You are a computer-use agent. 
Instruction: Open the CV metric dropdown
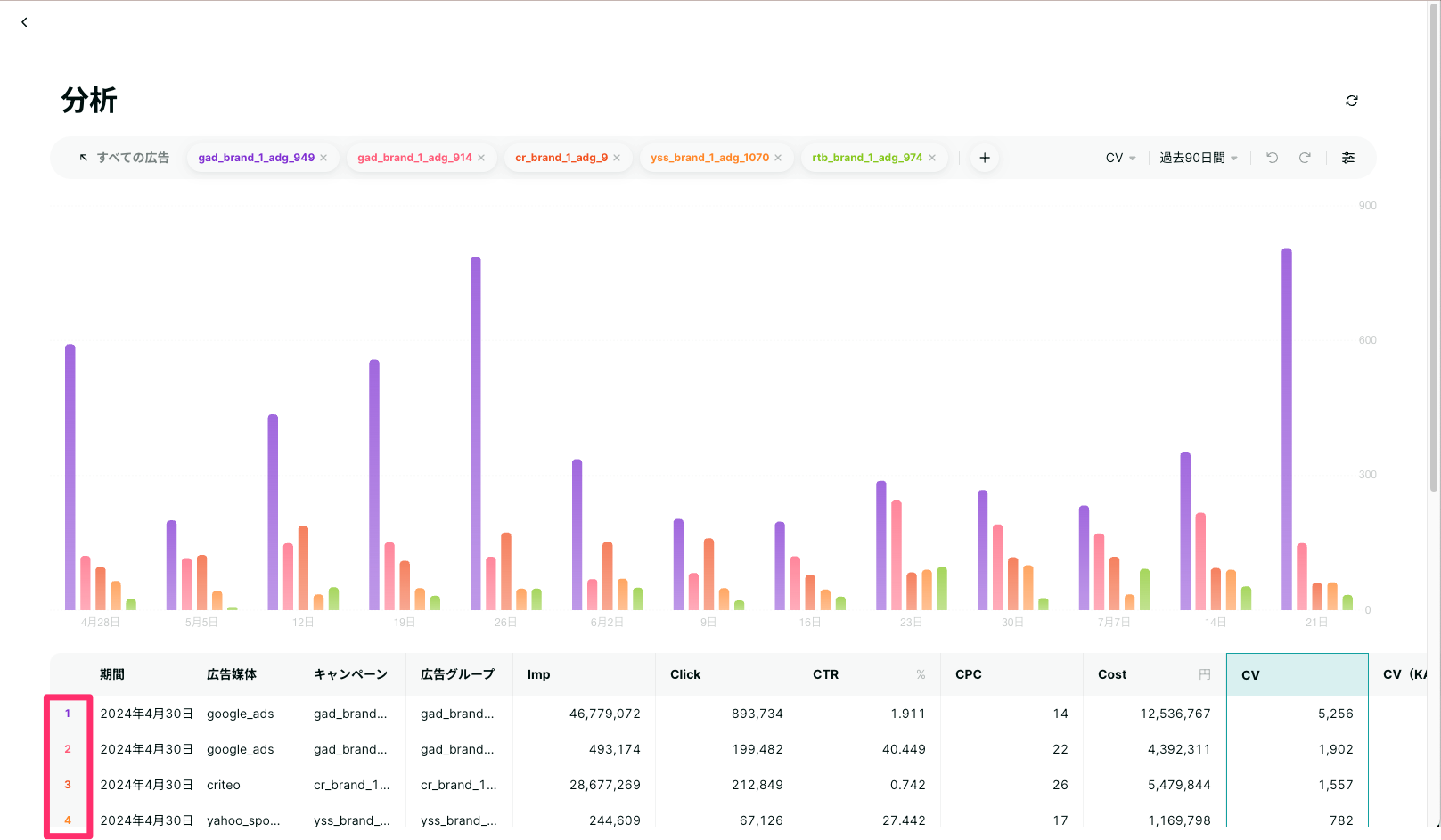pos(1121,158)
